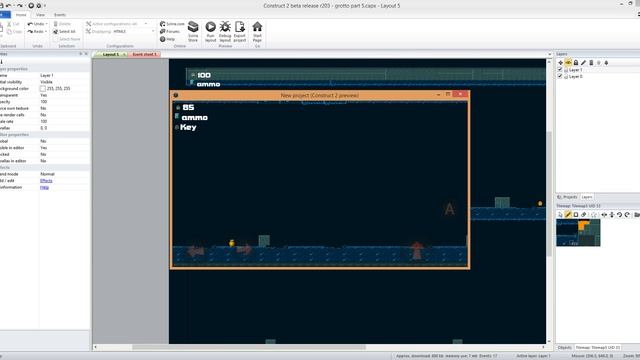This screenshot has height=360, width=640.
Task: Toggle the Layer 0 visibility checkbox
Action: pyautogui.click(x=560, y=76)
